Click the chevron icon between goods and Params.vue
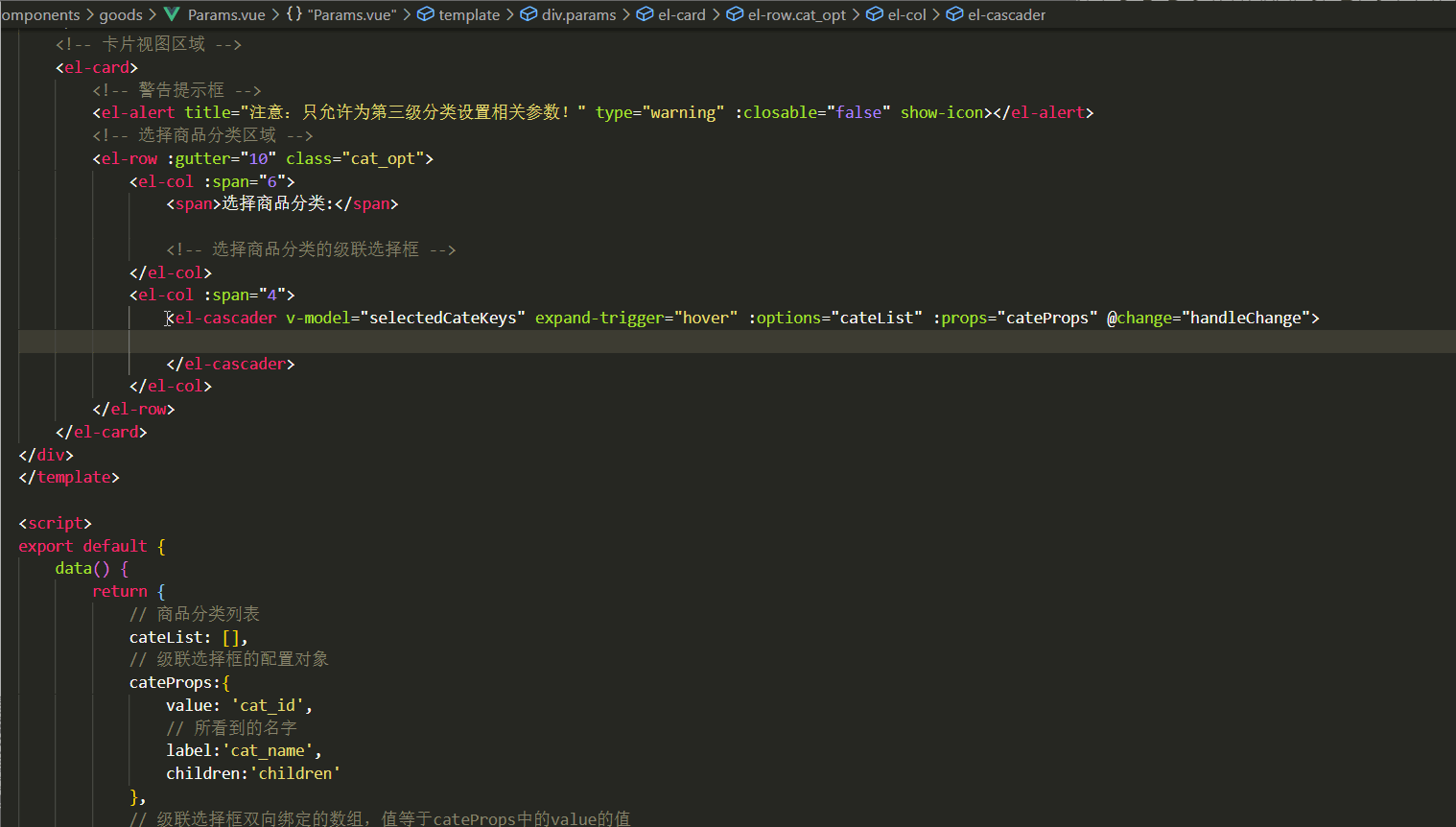Image resolution: width=1456 pixels, height=827 pixels. [152, 14]
